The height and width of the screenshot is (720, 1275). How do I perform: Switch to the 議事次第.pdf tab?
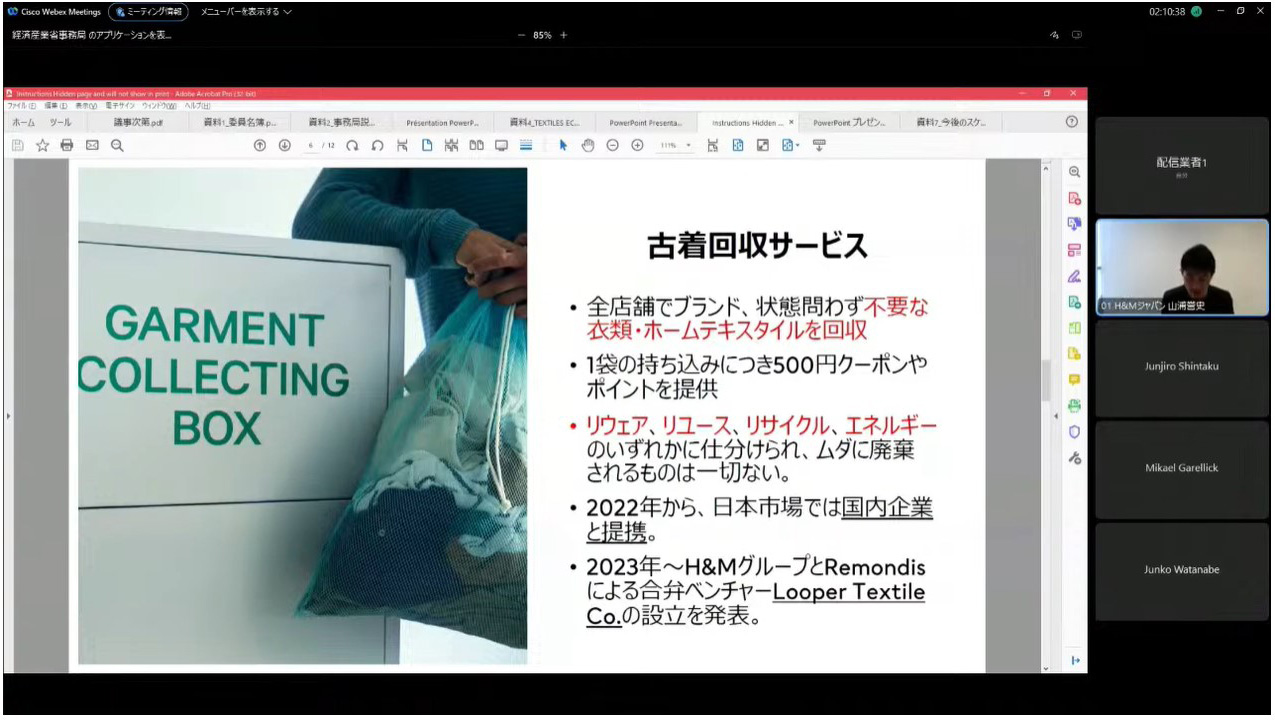point(138,122)
